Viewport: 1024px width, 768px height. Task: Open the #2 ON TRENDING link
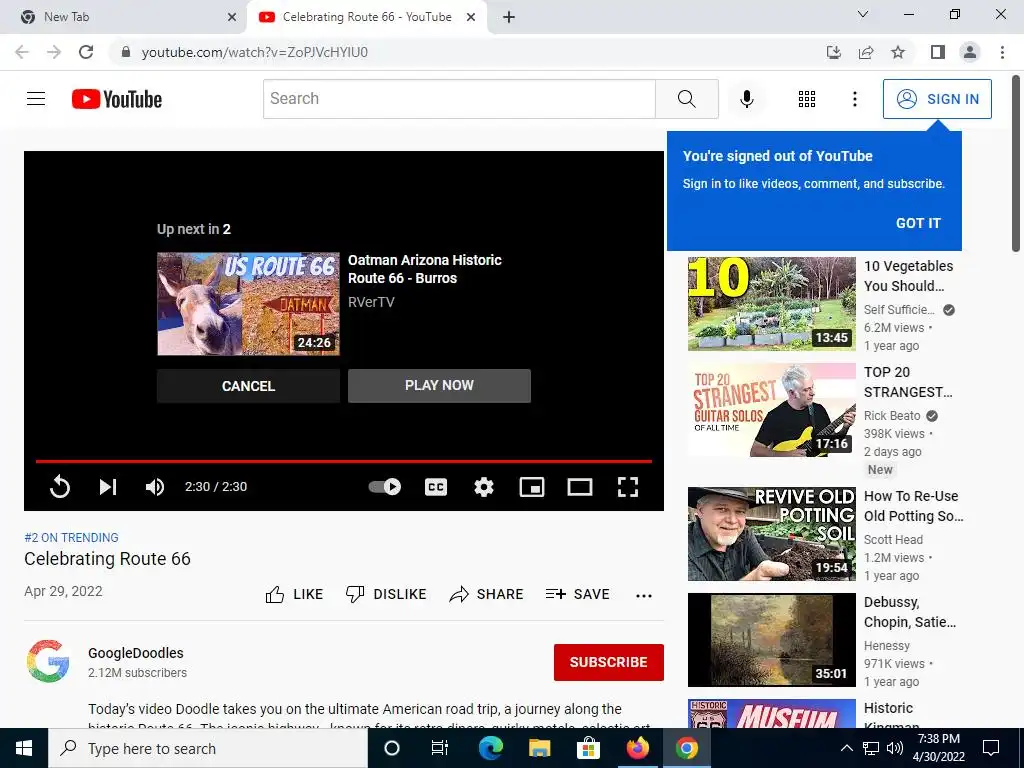tap(71, 537)
